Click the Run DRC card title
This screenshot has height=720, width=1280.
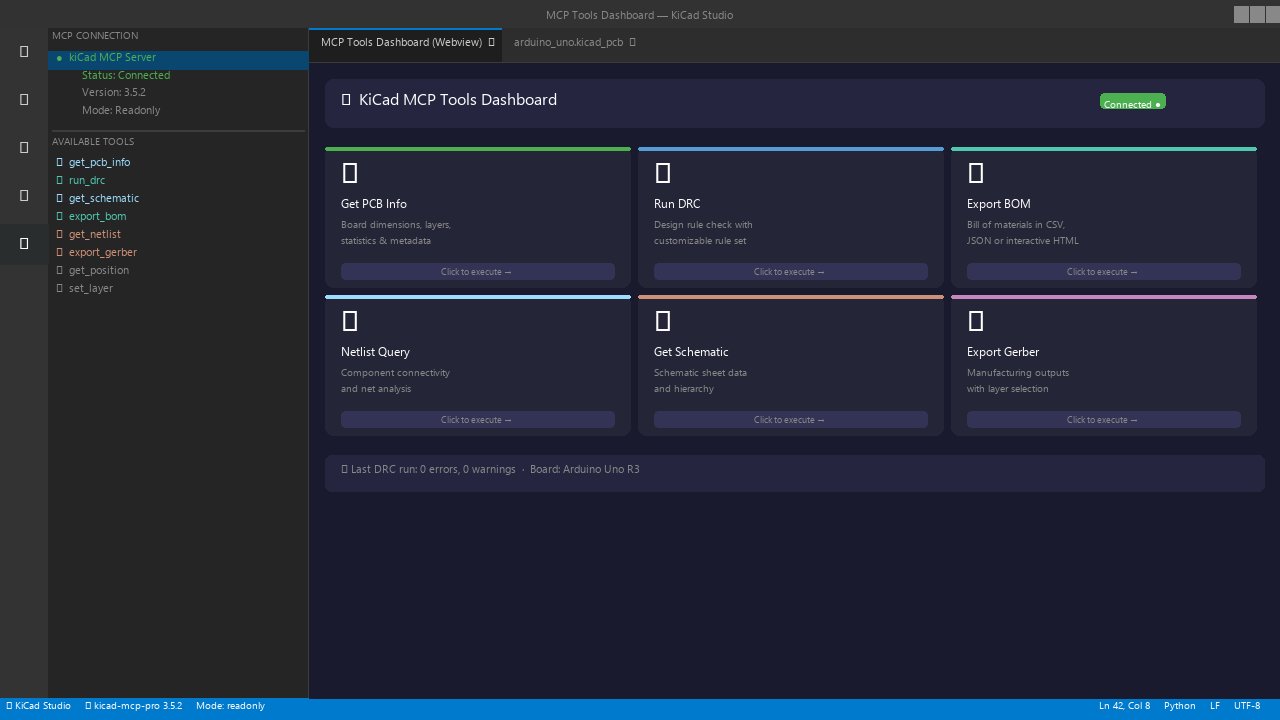tap(677, 204)
